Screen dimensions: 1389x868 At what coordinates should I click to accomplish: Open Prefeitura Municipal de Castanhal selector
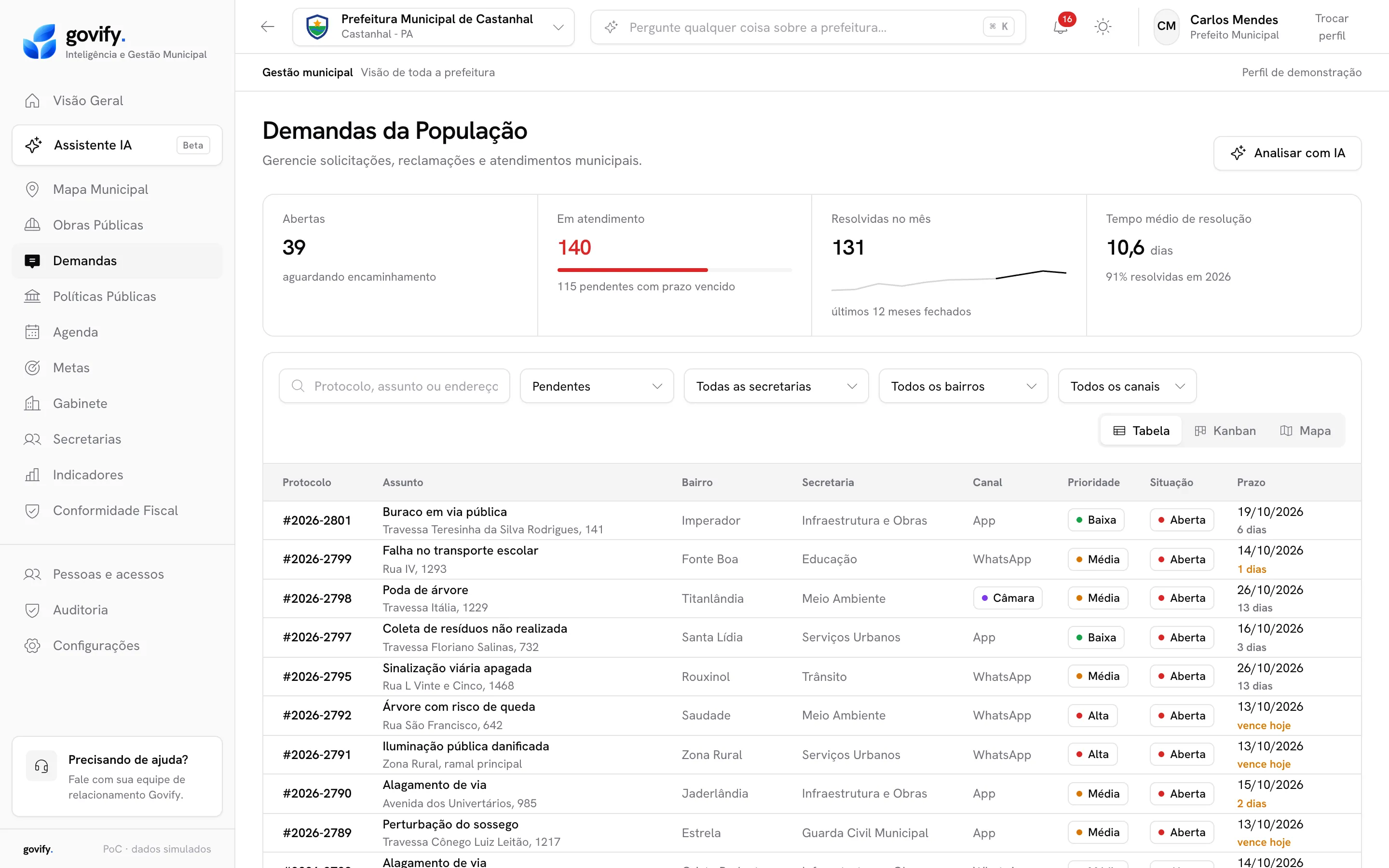pyautogui.click(x=434, y=27)
